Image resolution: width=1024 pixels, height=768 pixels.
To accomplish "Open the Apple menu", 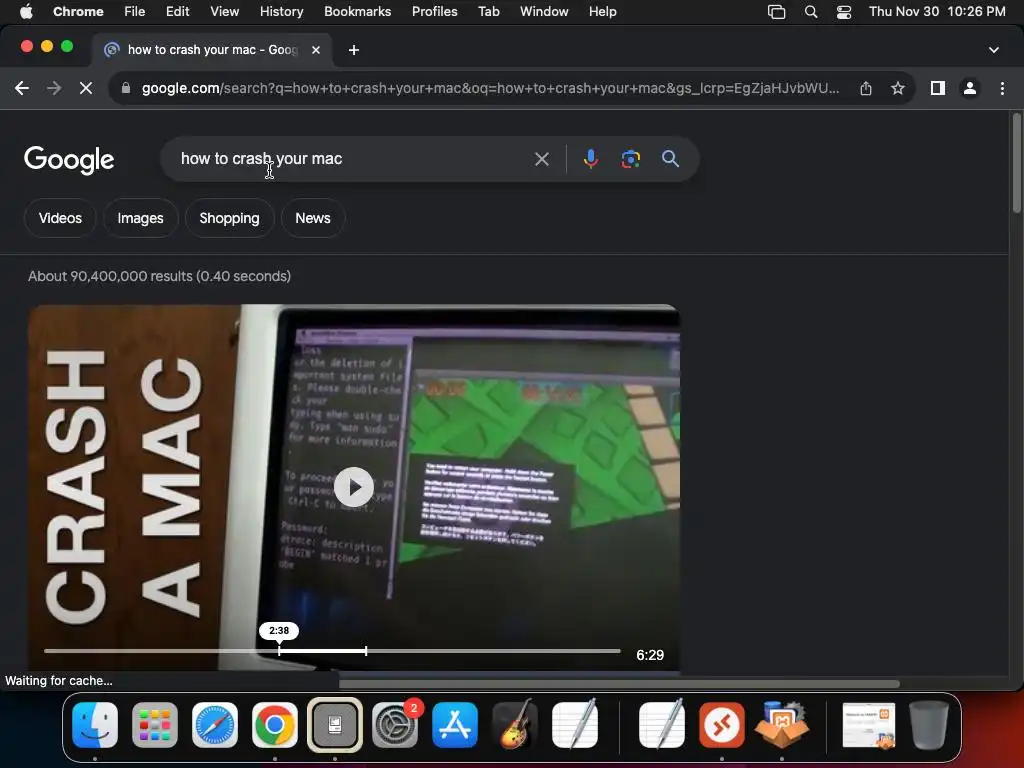I will (x=26, y=12).
